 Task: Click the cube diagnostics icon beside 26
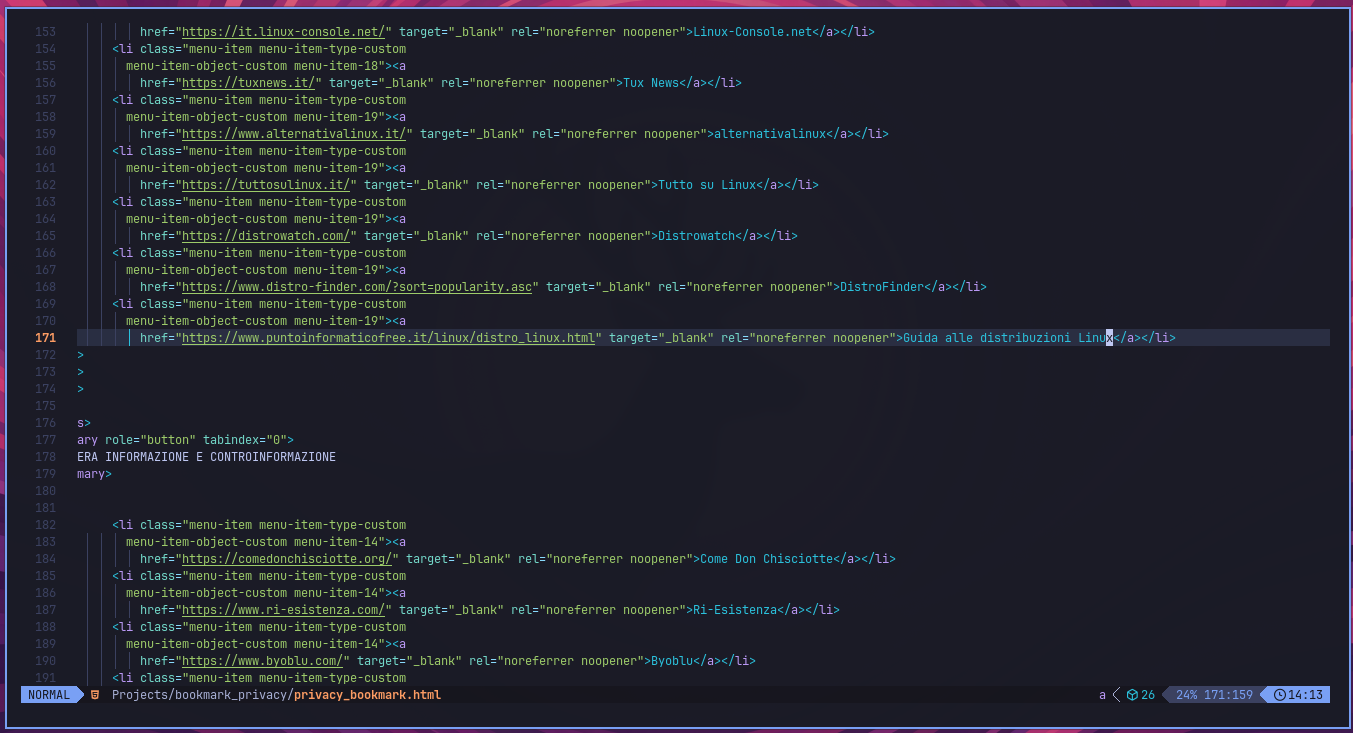pyautogui.click(x=1132, y=695)
